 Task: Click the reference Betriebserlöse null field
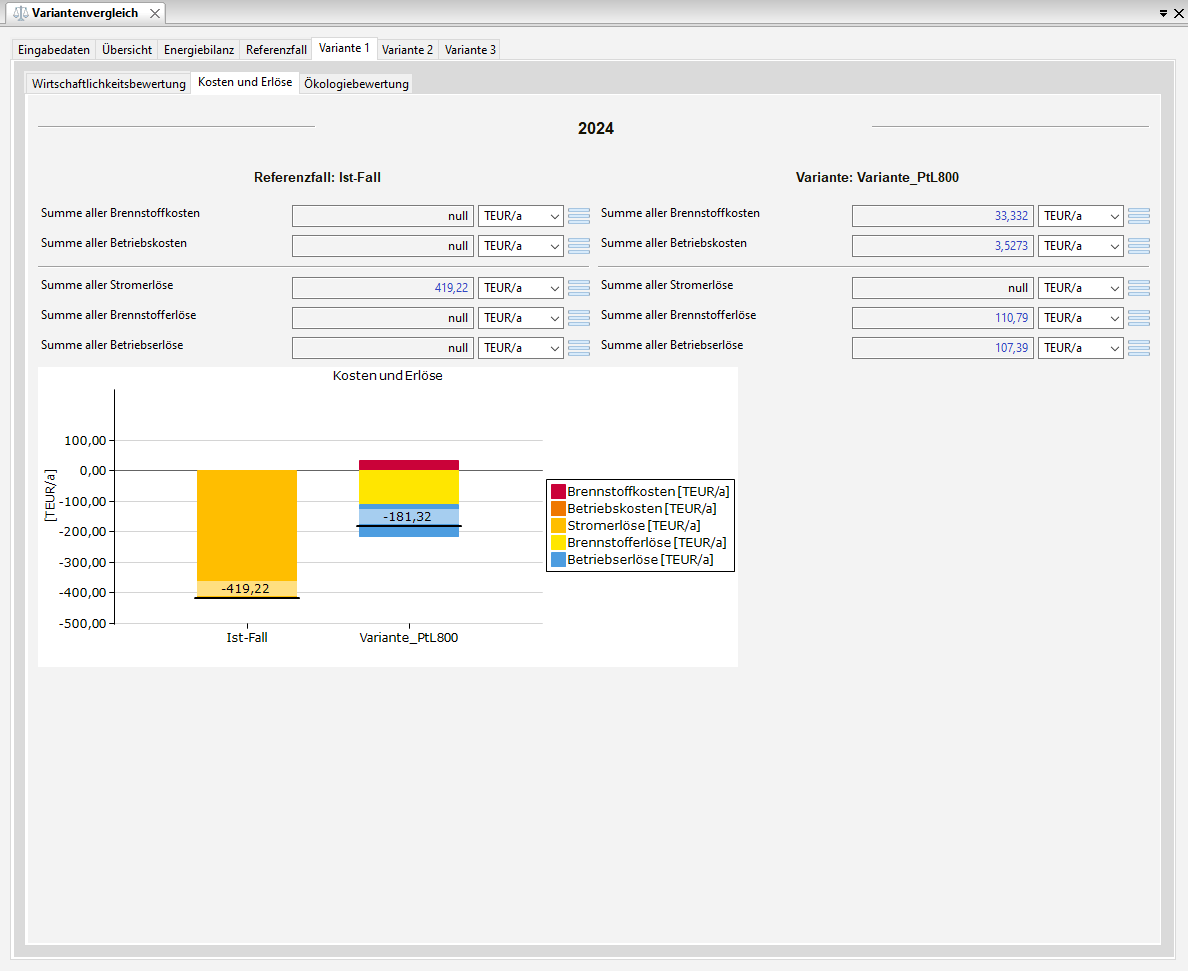click(x=383, y=348)
